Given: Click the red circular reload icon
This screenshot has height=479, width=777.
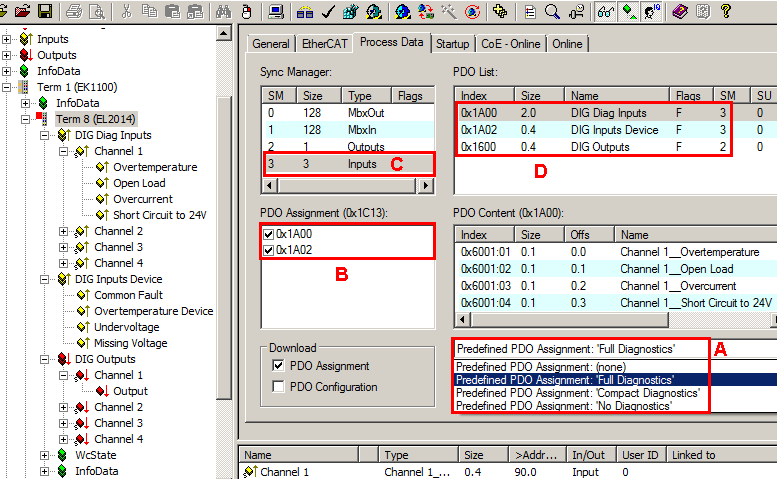Looking at the screenshot, I should click(472, 11).
